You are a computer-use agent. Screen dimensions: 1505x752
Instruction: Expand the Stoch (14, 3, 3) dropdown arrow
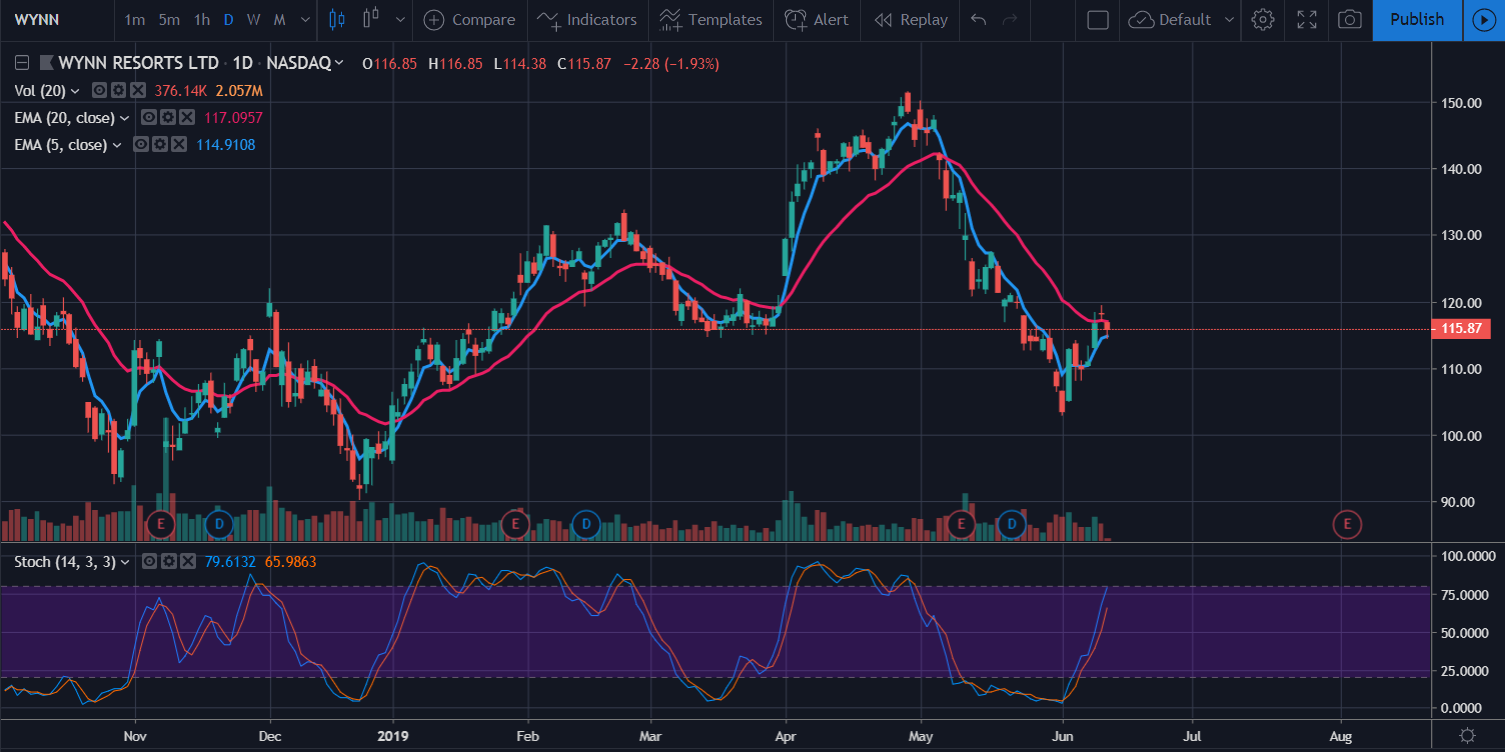click(125, 562)
